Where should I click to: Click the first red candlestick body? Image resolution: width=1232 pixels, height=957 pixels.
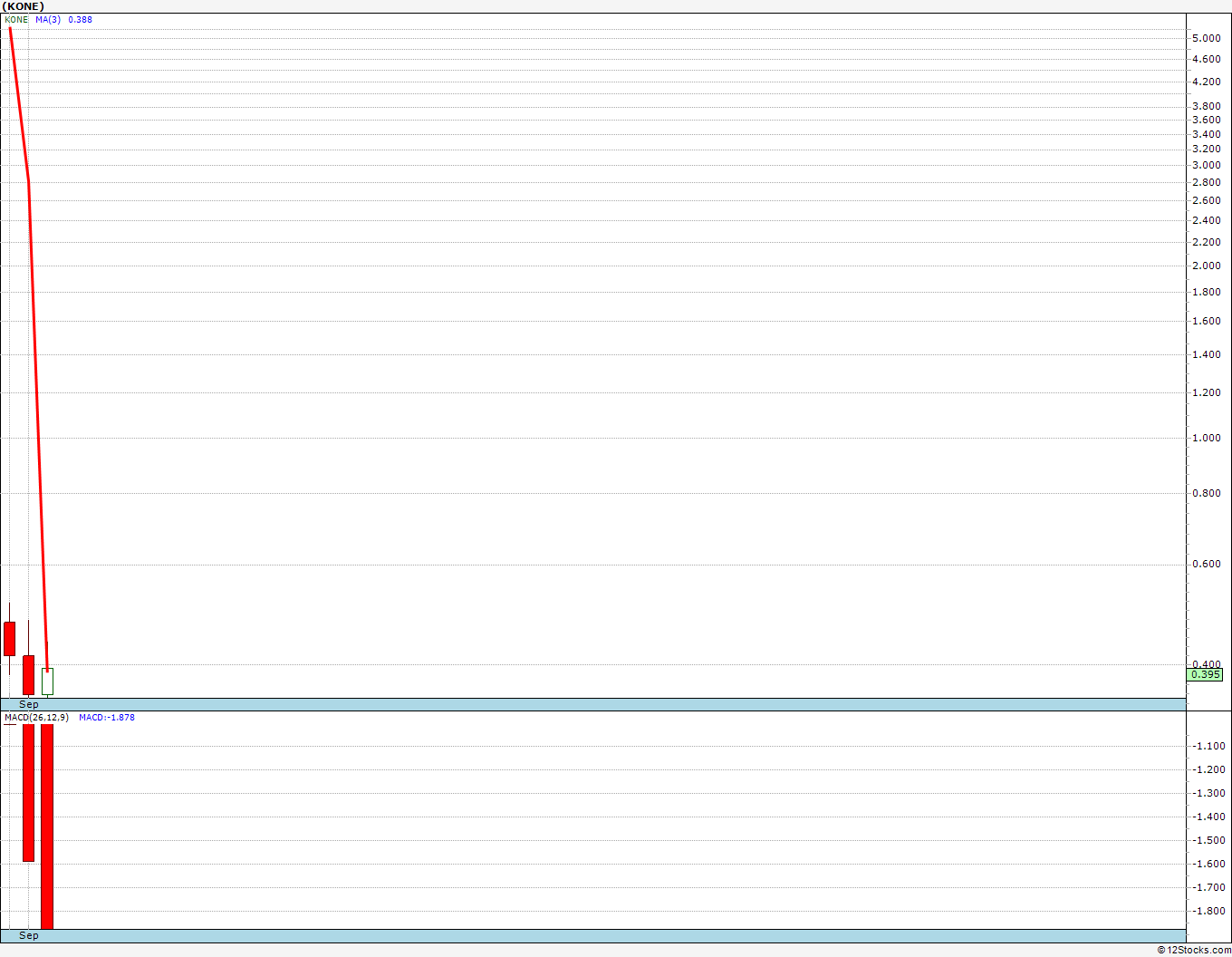tap(9, 638)
